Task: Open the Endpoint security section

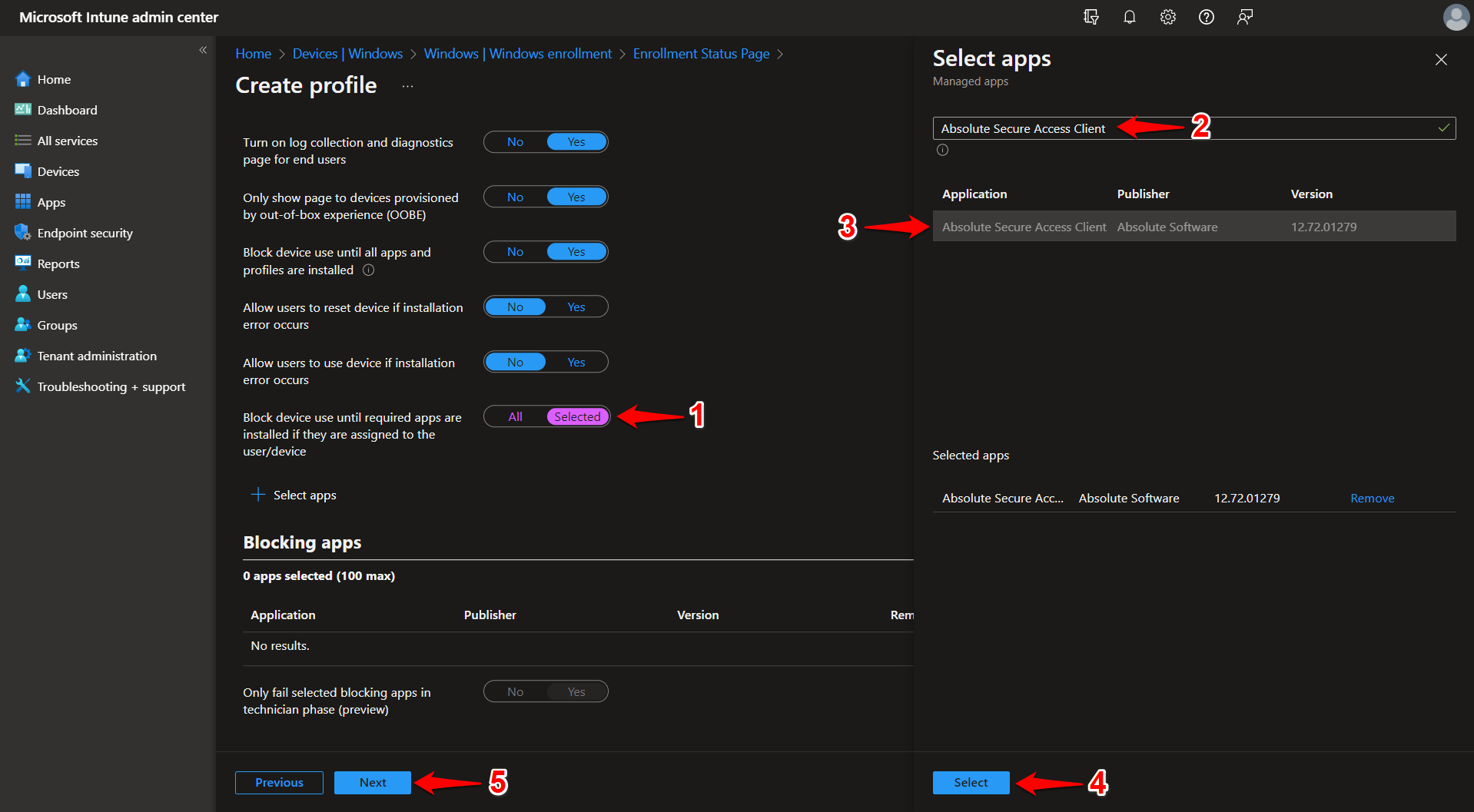Action: click(85, 232)
